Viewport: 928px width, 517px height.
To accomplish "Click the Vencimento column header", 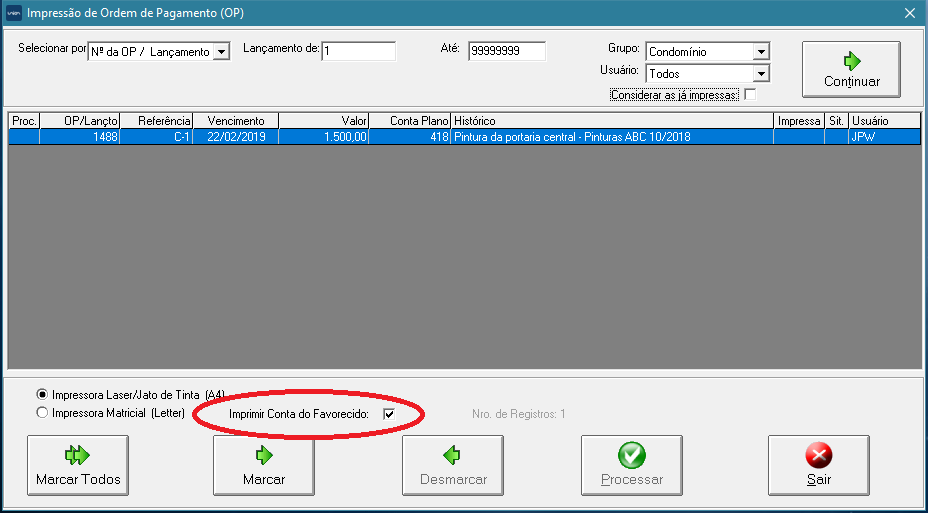I will (x=236, y=121).
